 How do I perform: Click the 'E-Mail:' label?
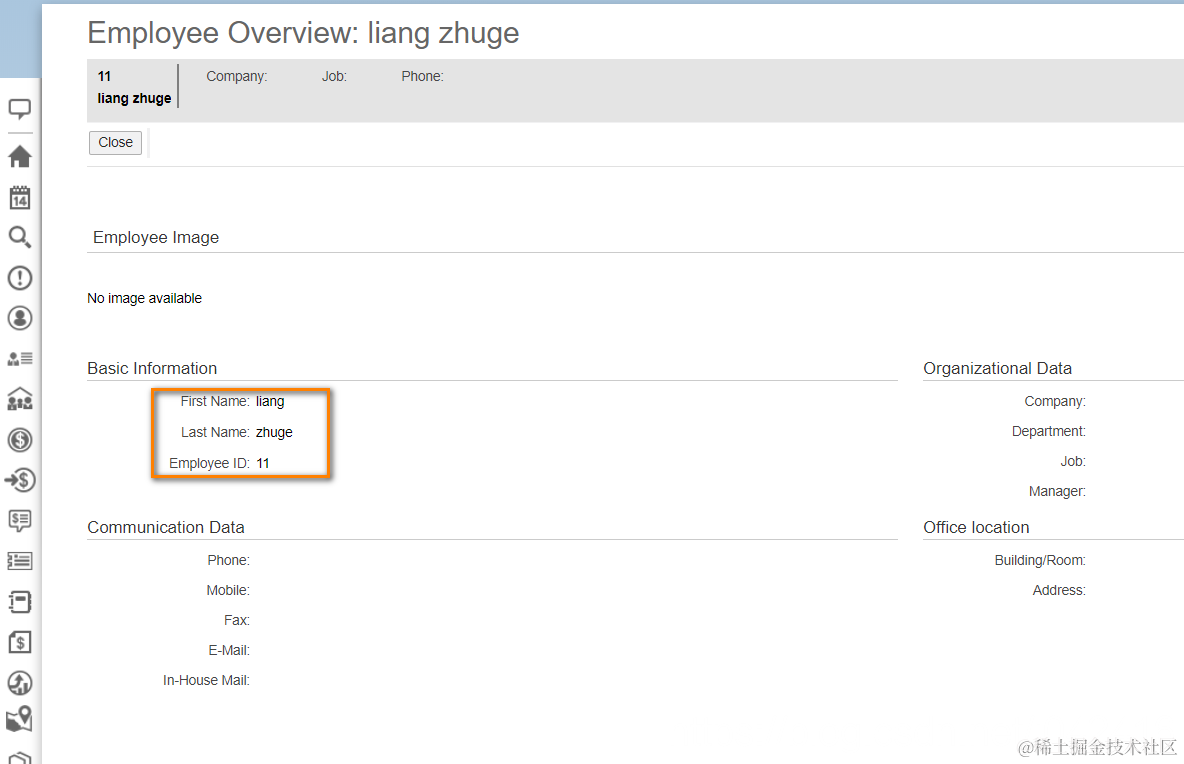(x=229, y=651)
